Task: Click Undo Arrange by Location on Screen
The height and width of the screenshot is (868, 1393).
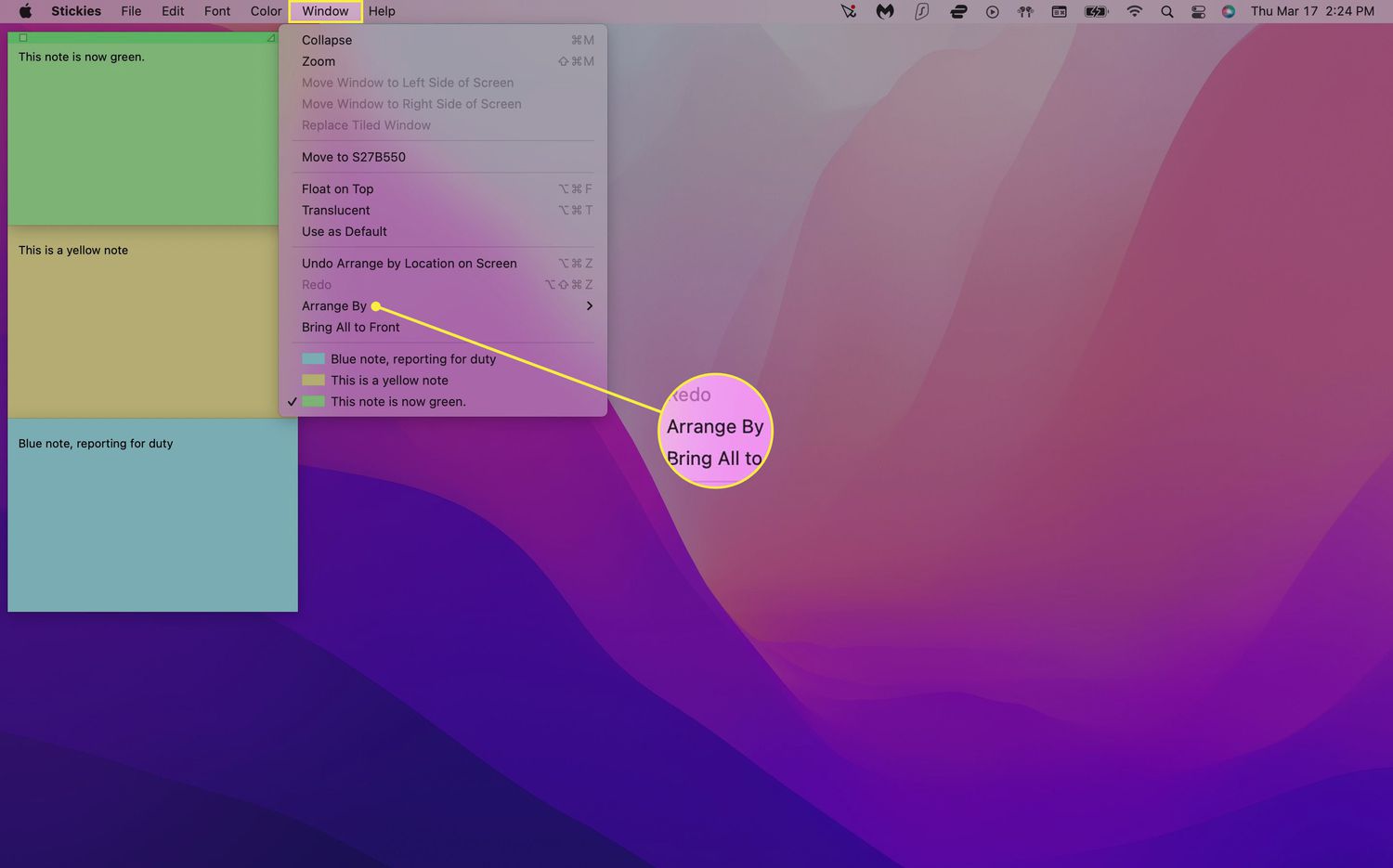Action: 409,264
